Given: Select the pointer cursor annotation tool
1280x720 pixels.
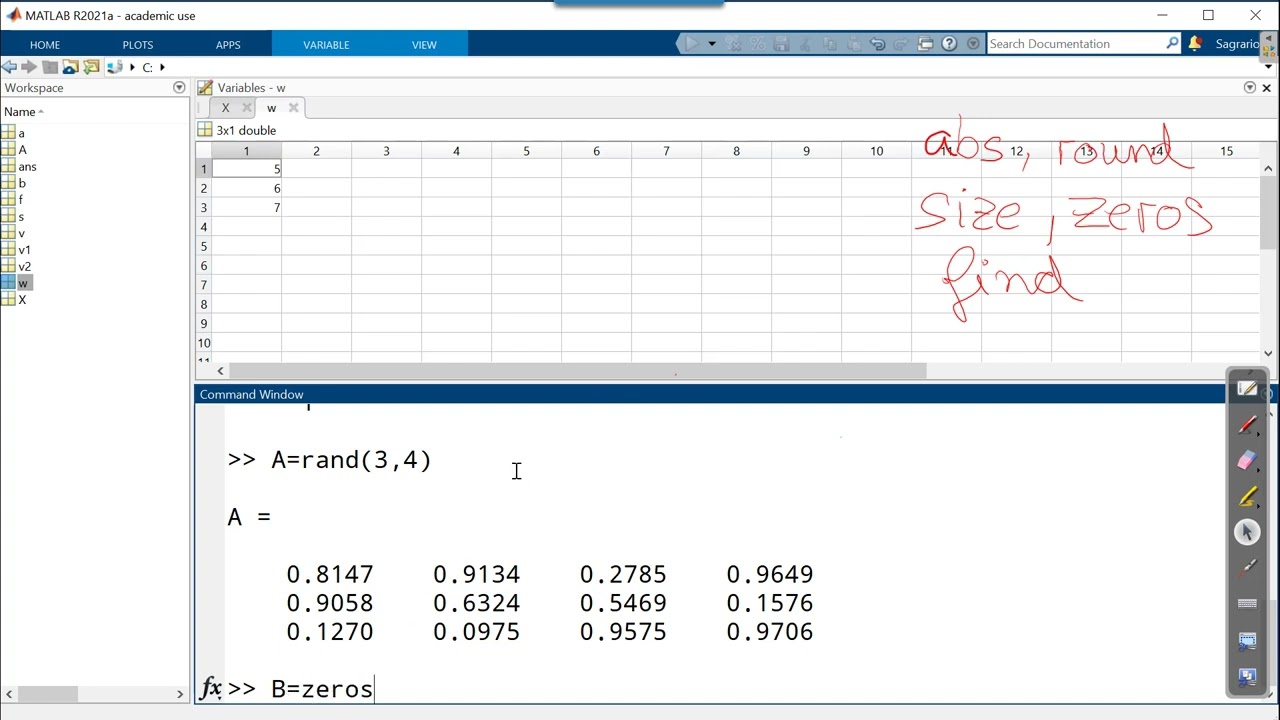Looking at the screenshot, I should point(1247,532).
